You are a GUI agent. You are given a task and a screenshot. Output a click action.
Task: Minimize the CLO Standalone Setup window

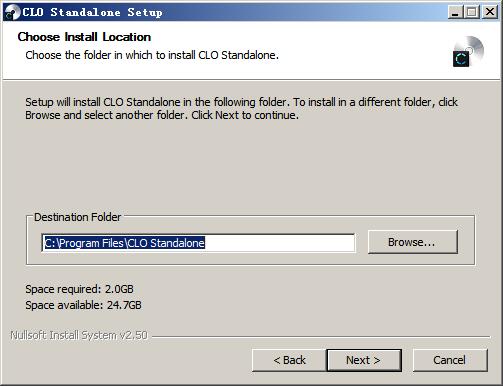pyautogui.click(x=455, y=12)
